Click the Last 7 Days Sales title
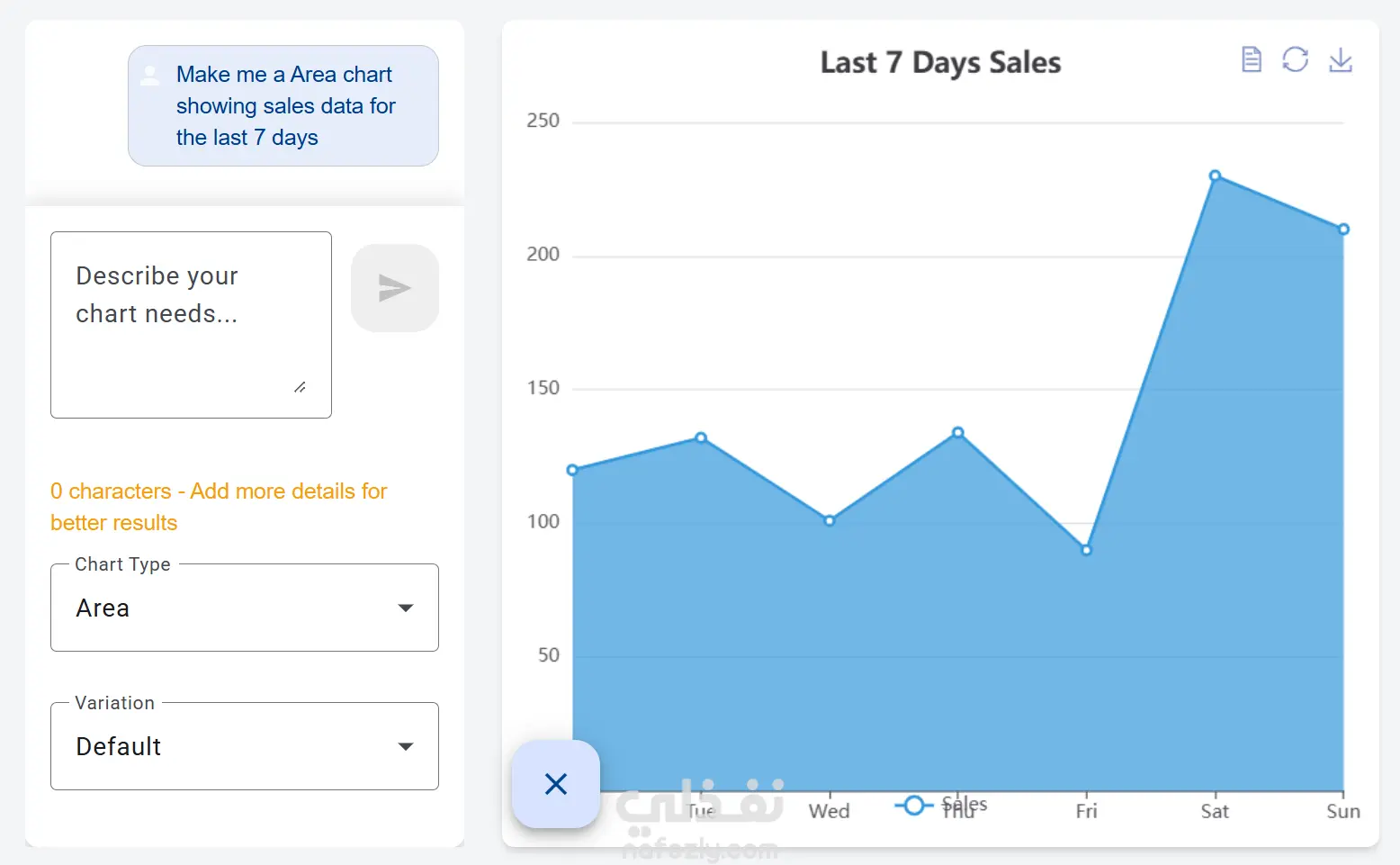1400x865 pixels. click(940, 62)
